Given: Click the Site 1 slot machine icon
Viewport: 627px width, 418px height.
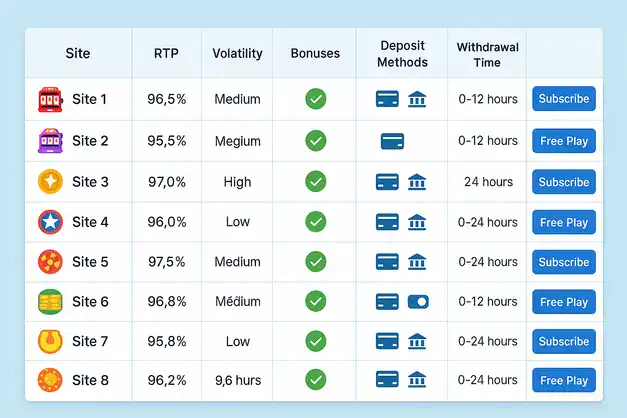Looking at the screenshot, I should pyautogui.click(x=49, y=99).
